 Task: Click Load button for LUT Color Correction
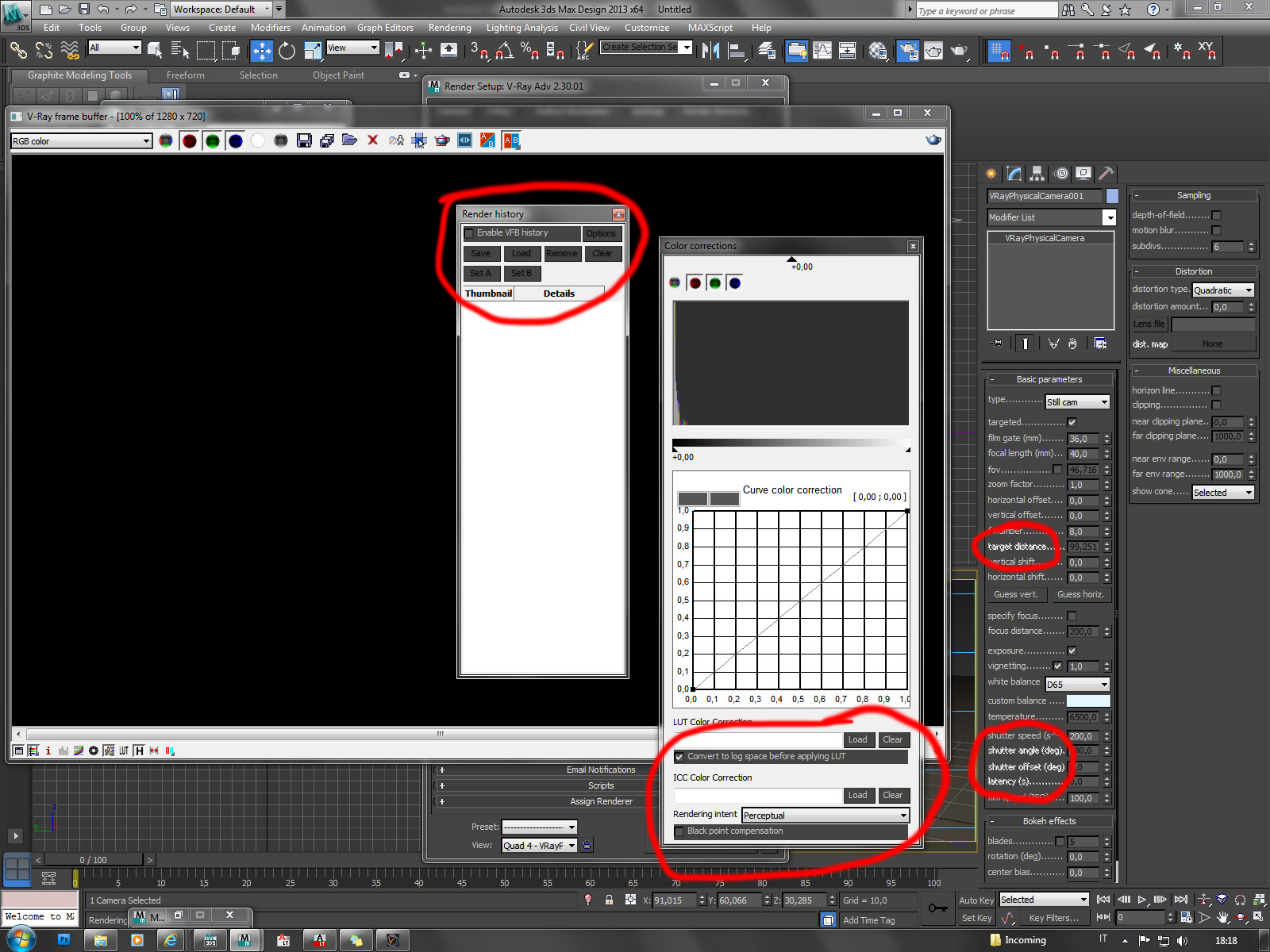click(857, 739)
